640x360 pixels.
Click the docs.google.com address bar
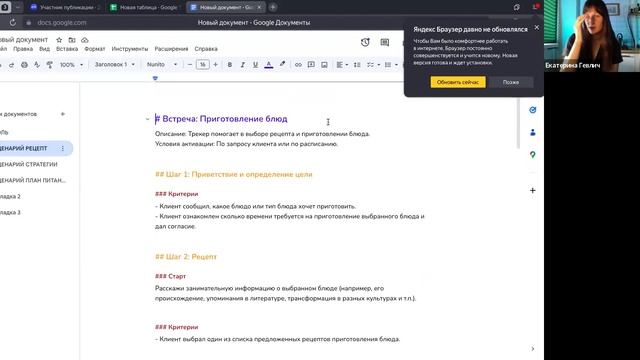62,22
